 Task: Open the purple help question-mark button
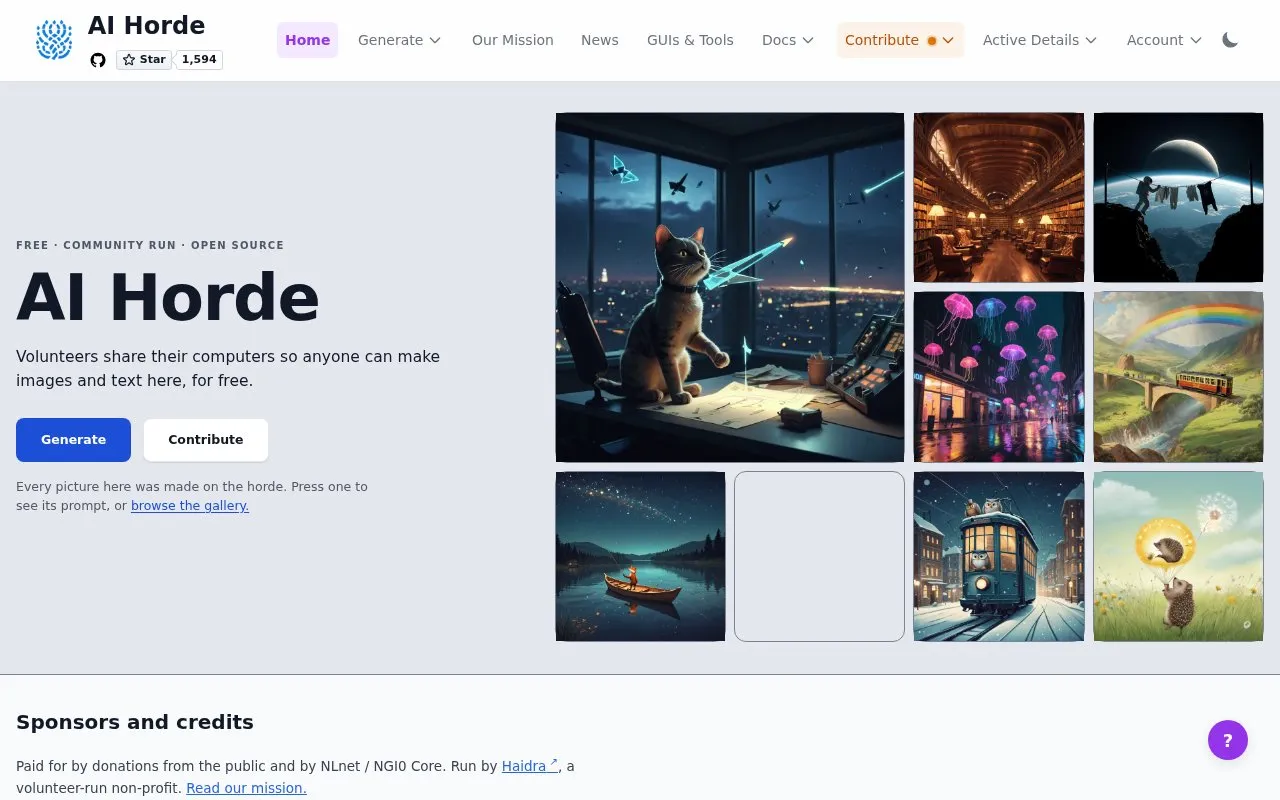(x=1228, y=740)
